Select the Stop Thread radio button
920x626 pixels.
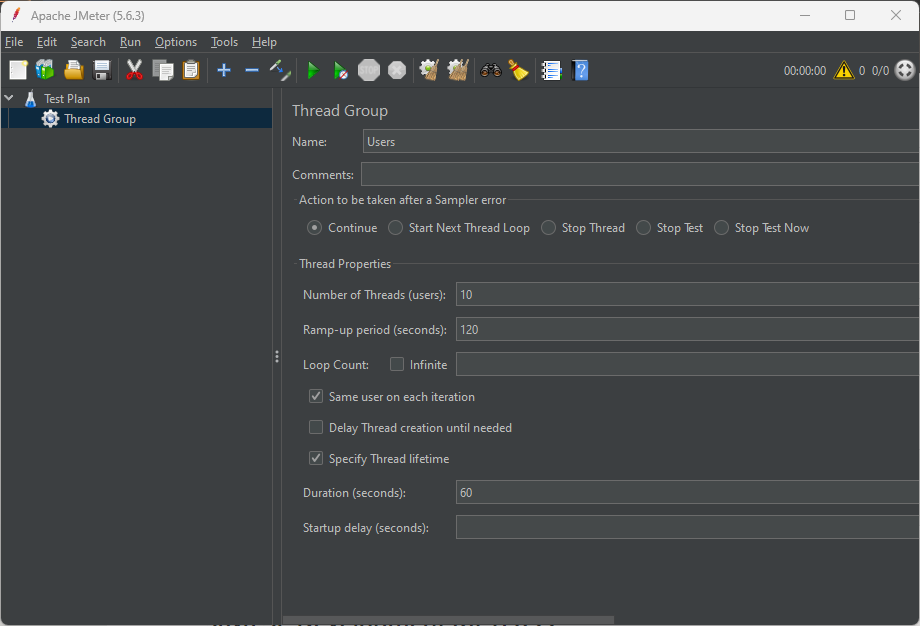[549, 228]
